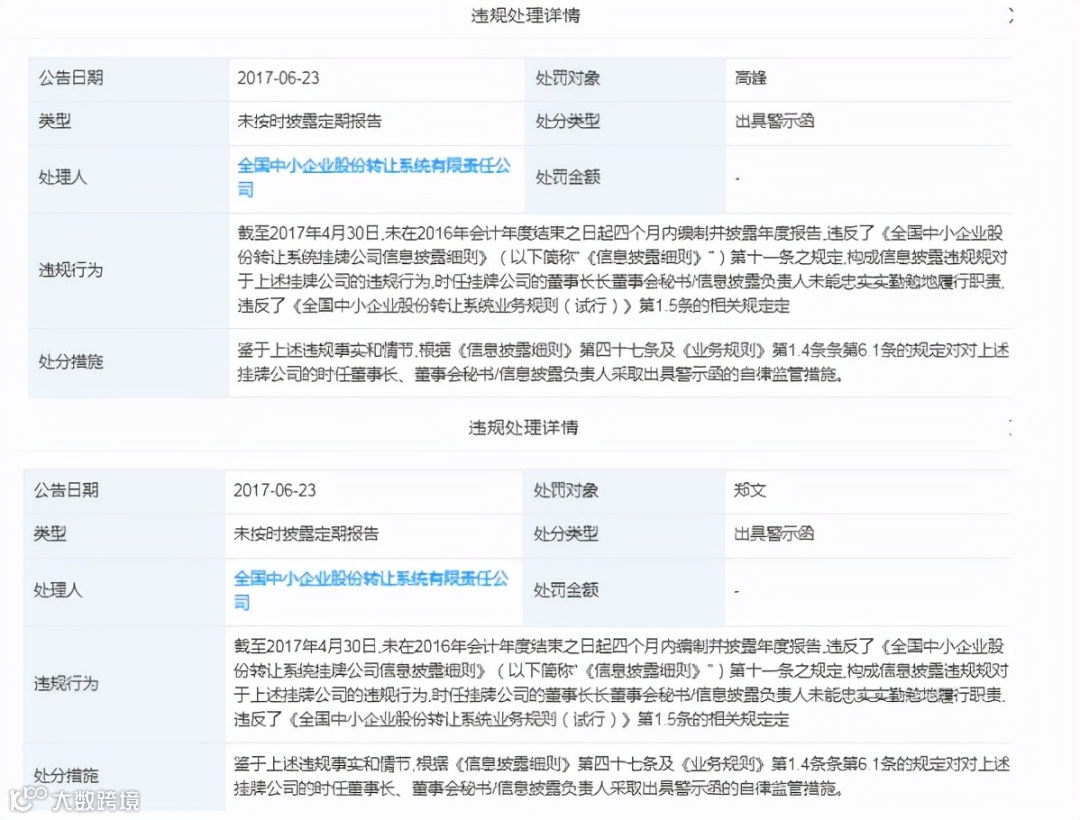Select the penalized person name 郑文

click(x=750, y=490)
